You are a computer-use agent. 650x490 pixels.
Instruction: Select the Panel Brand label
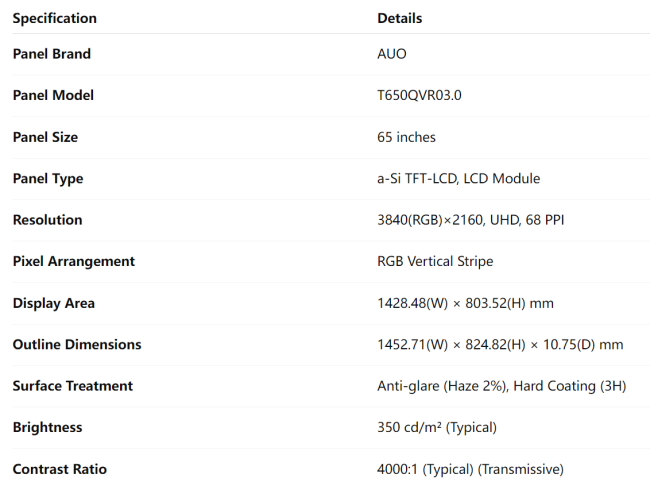tap(51, 54)
